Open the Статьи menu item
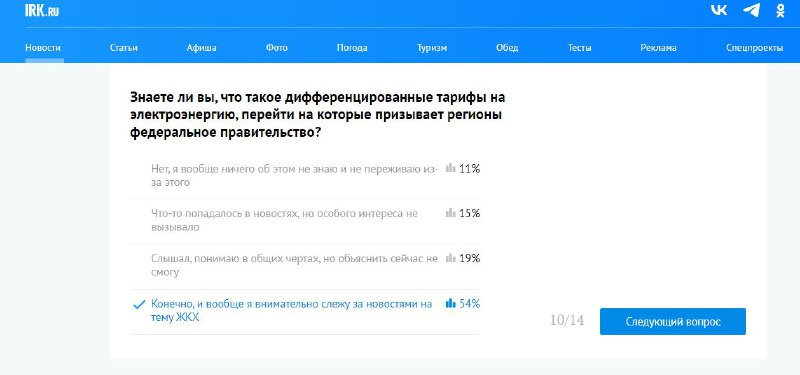 click(123, 48)
